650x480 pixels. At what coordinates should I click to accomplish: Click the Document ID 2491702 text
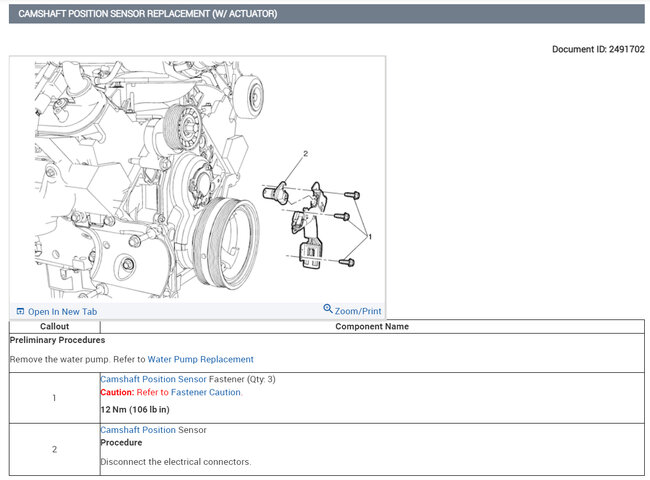point(598,49)
